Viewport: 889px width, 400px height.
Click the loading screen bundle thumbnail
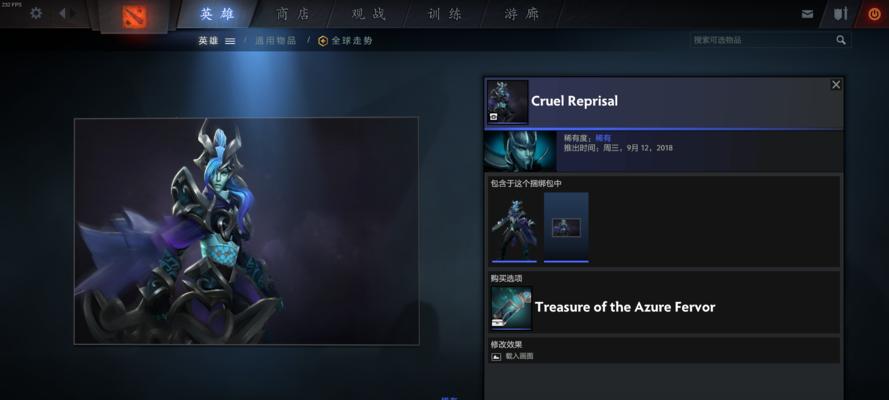pos(566,228)
